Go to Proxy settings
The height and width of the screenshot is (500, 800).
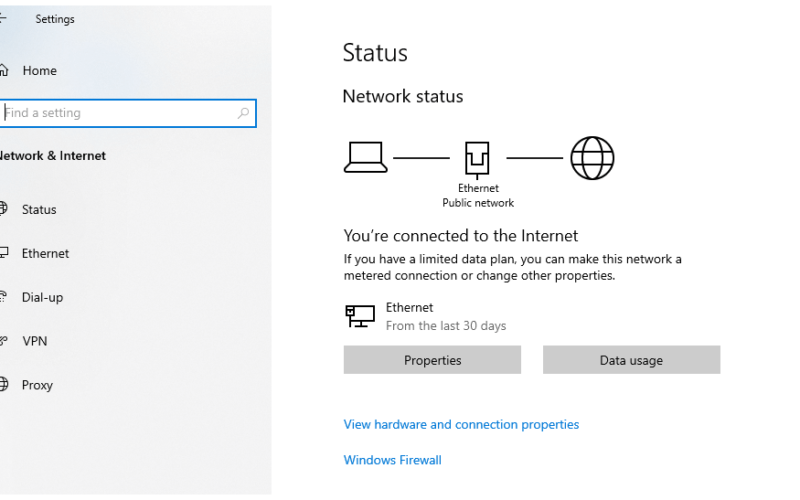coord(37,385)
